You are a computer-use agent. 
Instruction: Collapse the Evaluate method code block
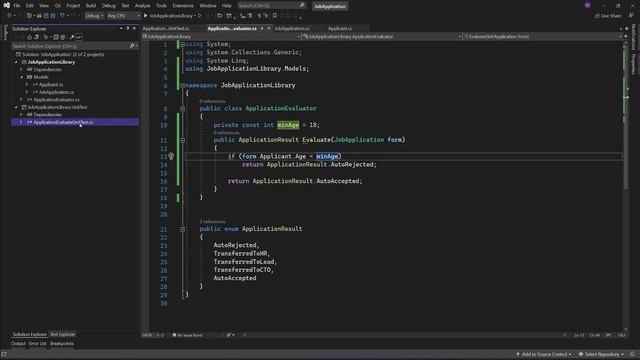[x=182, y=140]
